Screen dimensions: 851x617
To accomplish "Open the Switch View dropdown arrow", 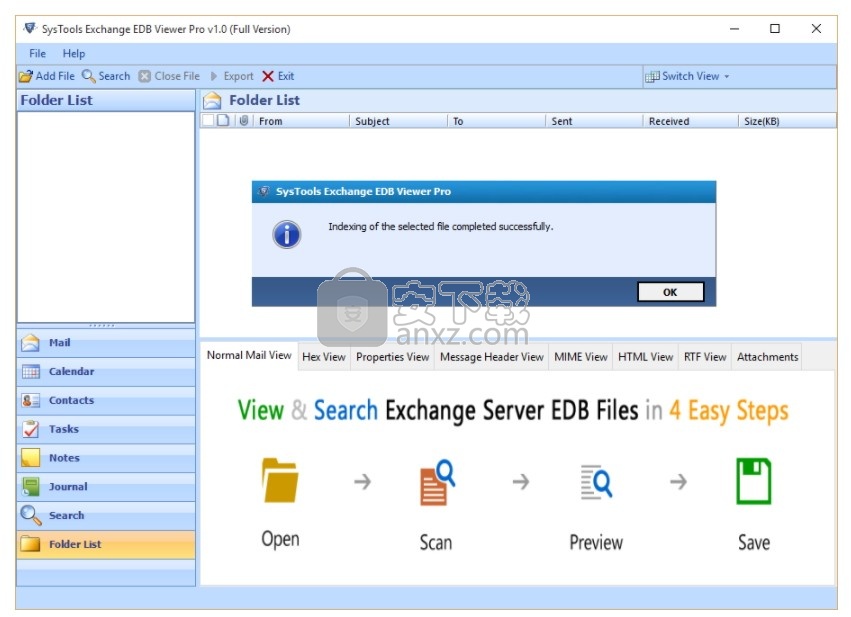I will tap(727, 77).
